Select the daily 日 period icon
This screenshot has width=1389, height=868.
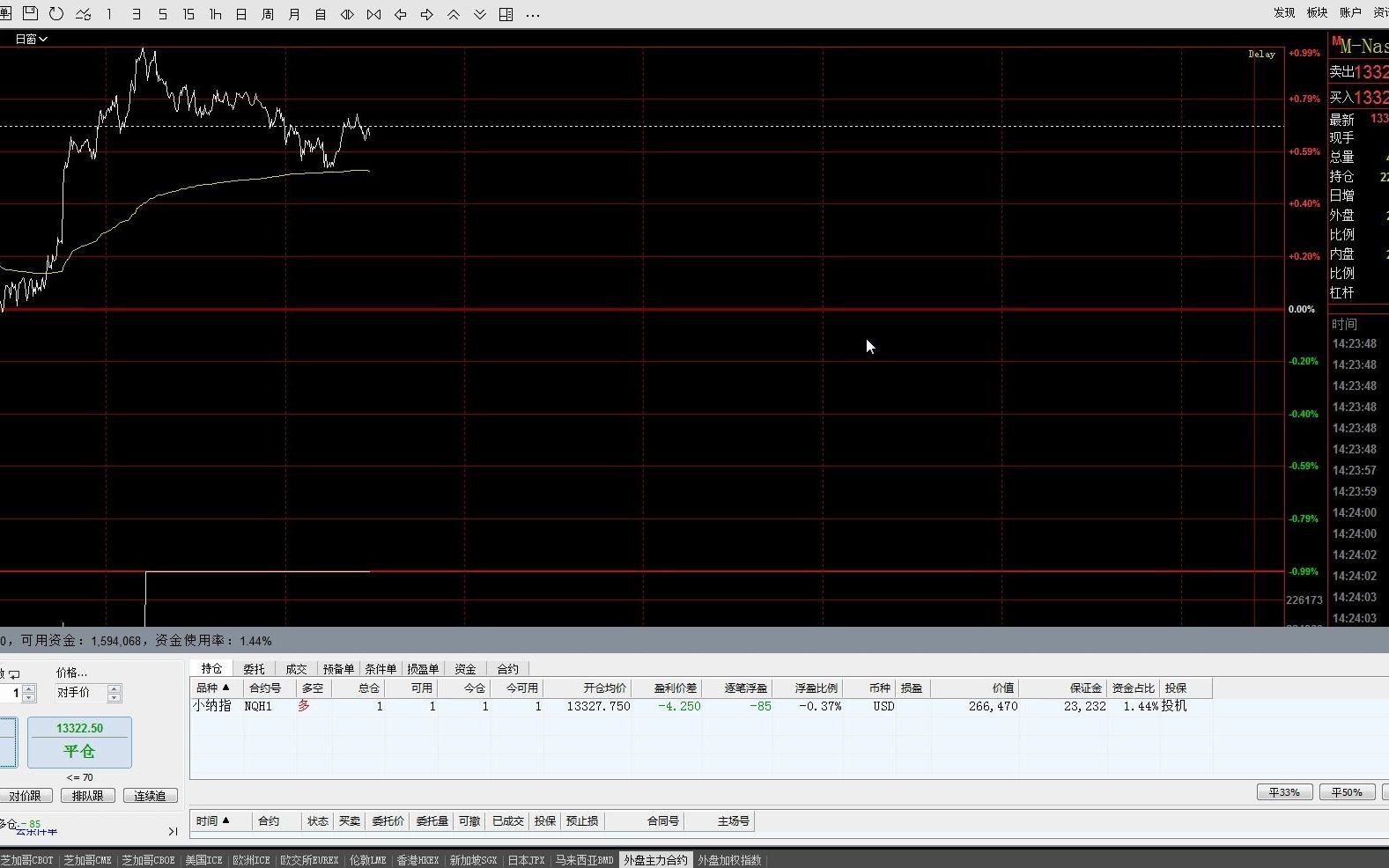coord(241,14)
